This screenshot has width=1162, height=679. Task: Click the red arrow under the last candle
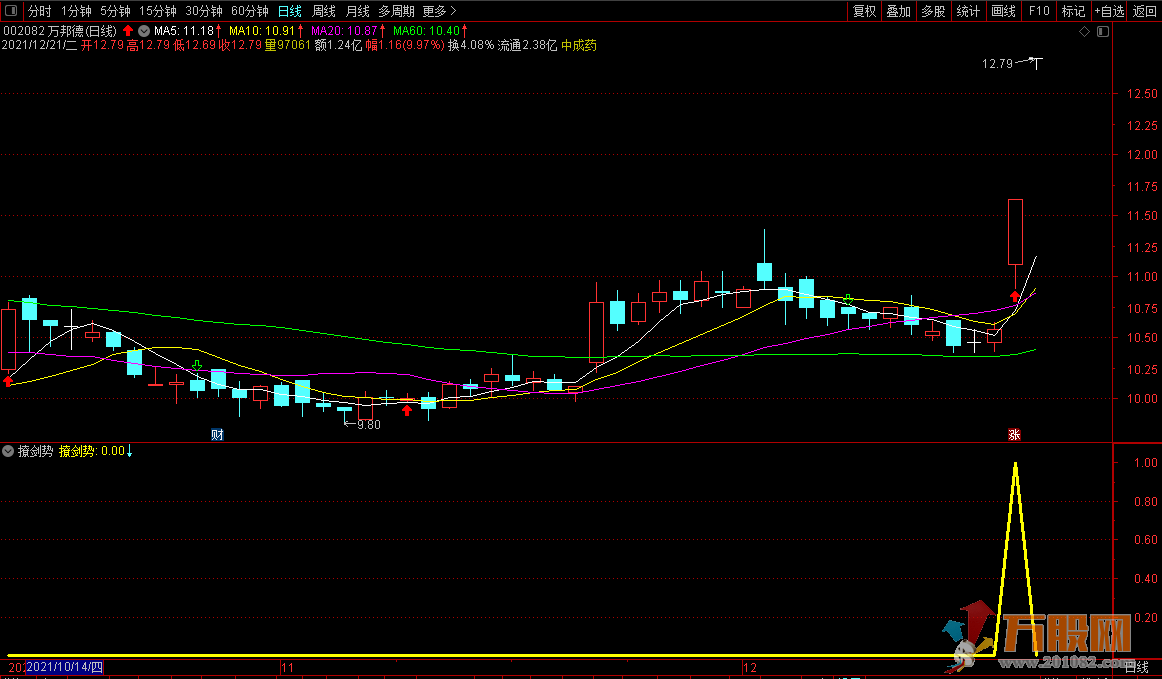(x=1015, y=296)
